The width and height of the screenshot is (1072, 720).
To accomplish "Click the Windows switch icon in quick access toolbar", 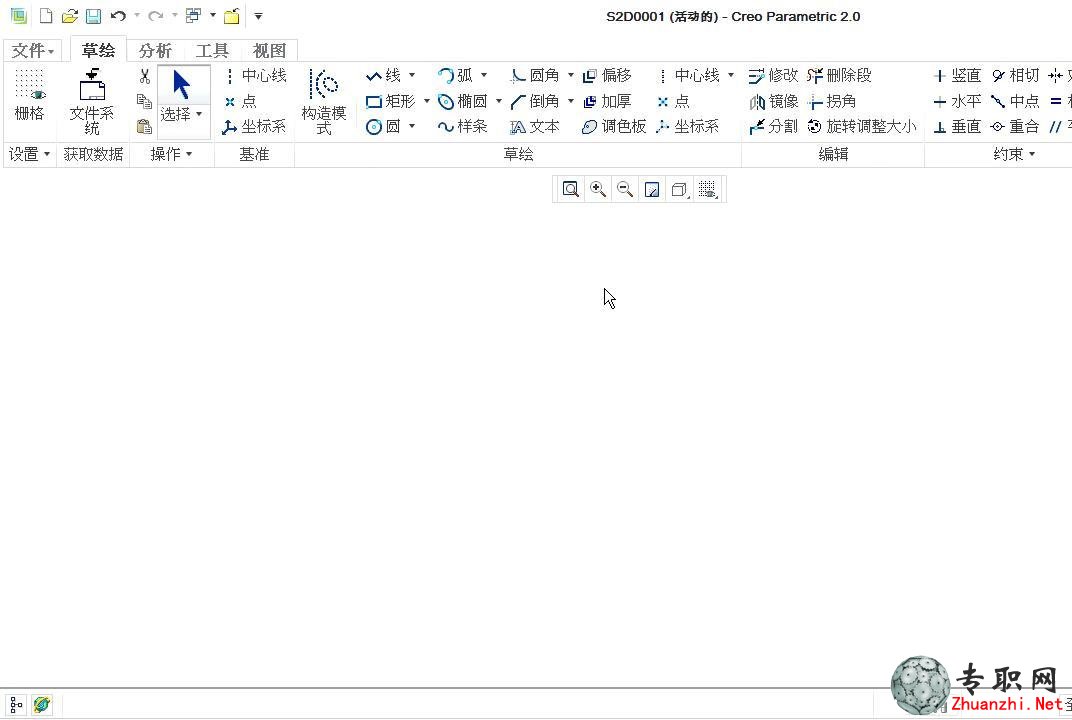I will click(193, 16).
